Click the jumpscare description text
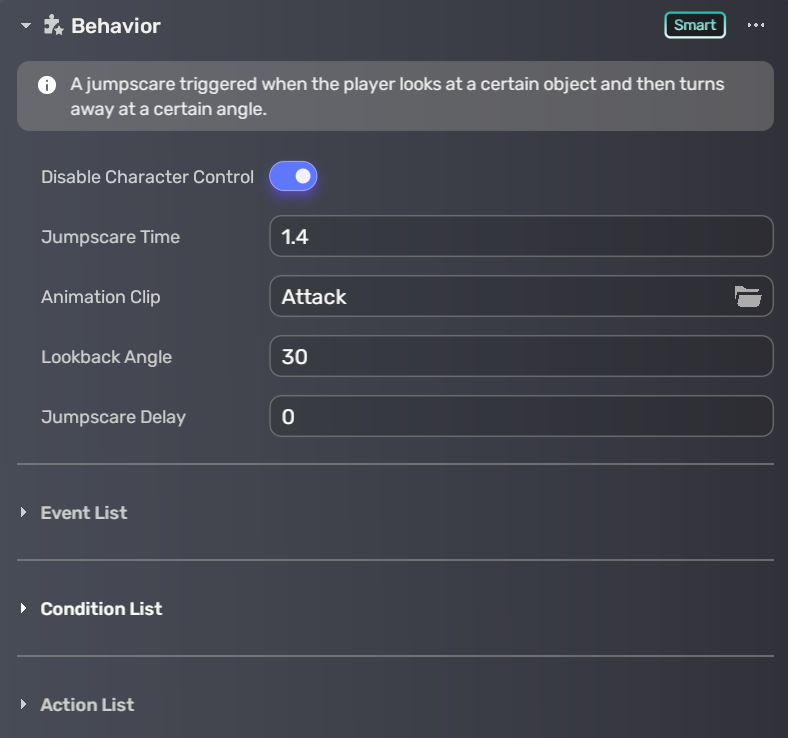The height and width of the screenshot is (738, 788). point(397,96)
